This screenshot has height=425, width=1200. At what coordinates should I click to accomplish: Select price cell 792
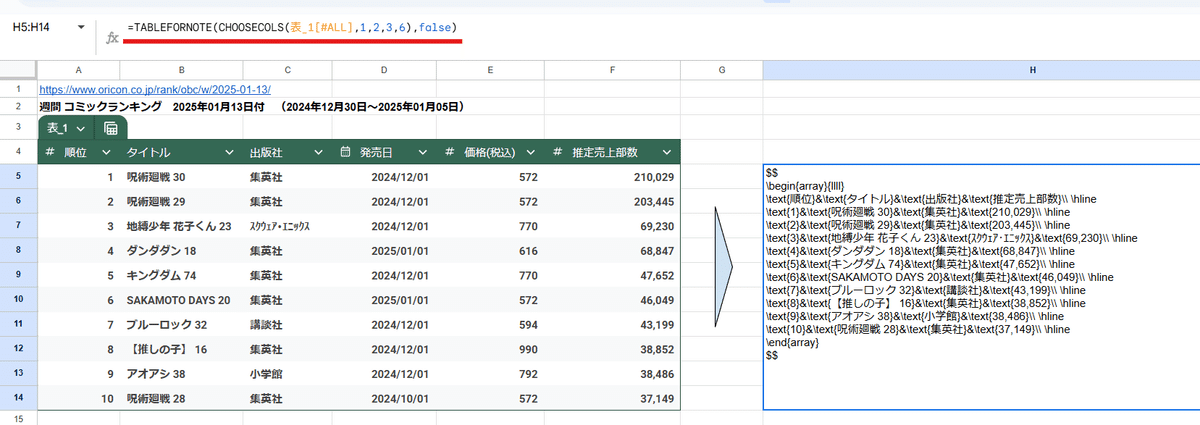click(490, 373)
